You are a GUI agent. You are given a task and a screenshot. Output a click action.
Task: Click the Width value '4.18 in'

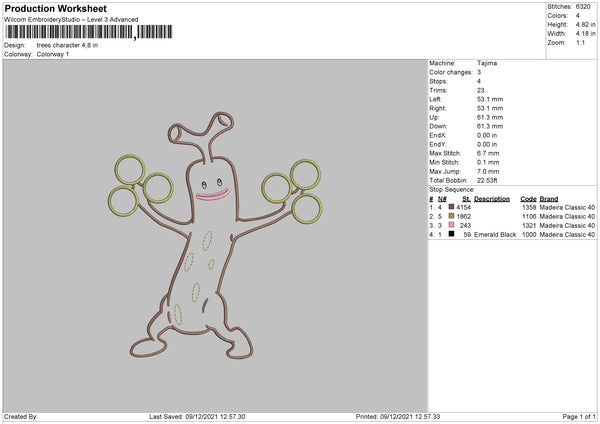coord(585,34)
